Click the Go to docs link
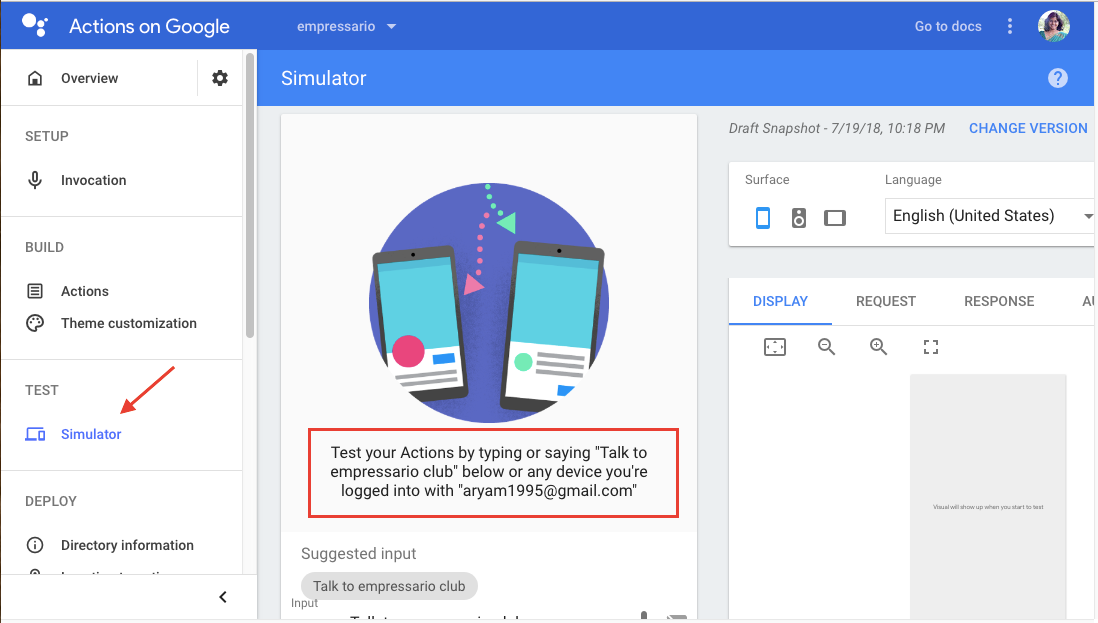The image size is (1098, 623). coord(947,27)
